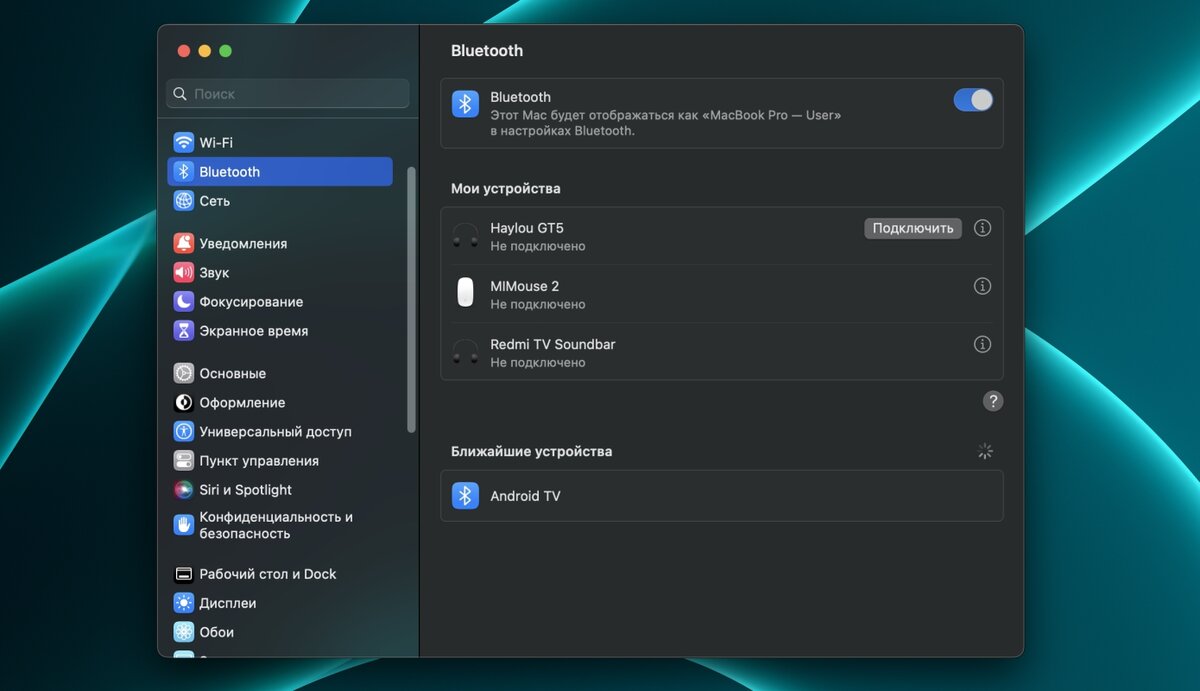1200x691 pixels.
Task: Click the Android TV Bluetooth icon
Action: click(x=465, y=495)
